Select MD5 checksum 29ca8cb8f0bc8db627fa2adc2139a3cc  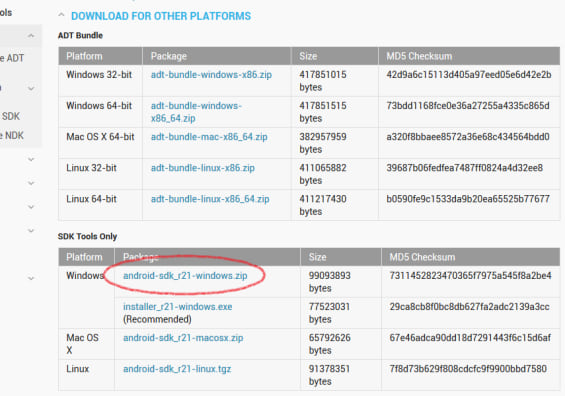pyautogui.click(x=469, y=307)
